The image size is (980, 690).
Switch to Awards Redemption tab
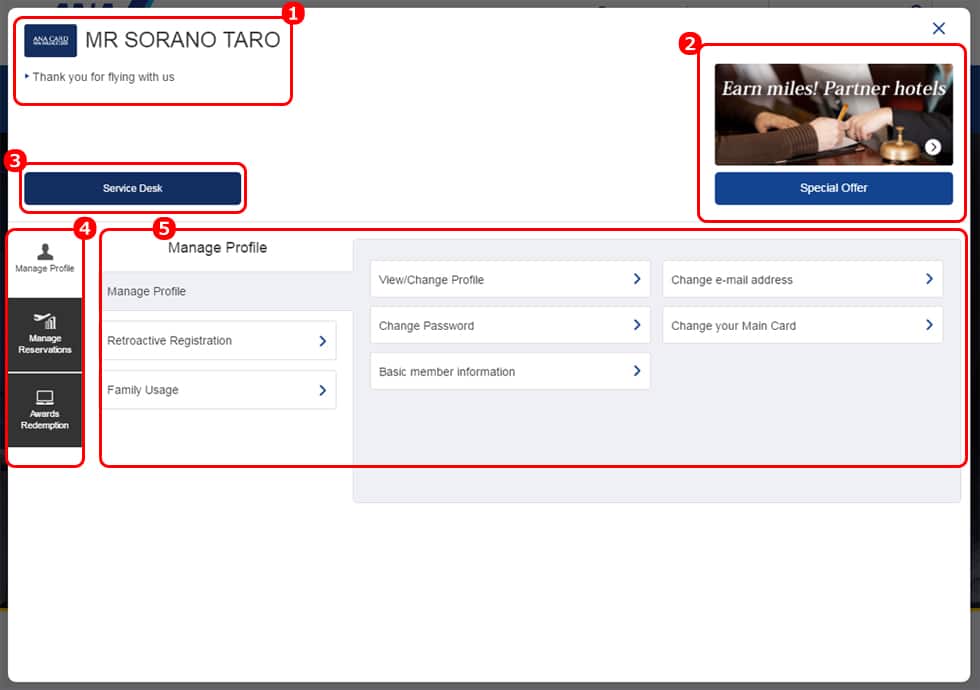click(x=45, y=411)
